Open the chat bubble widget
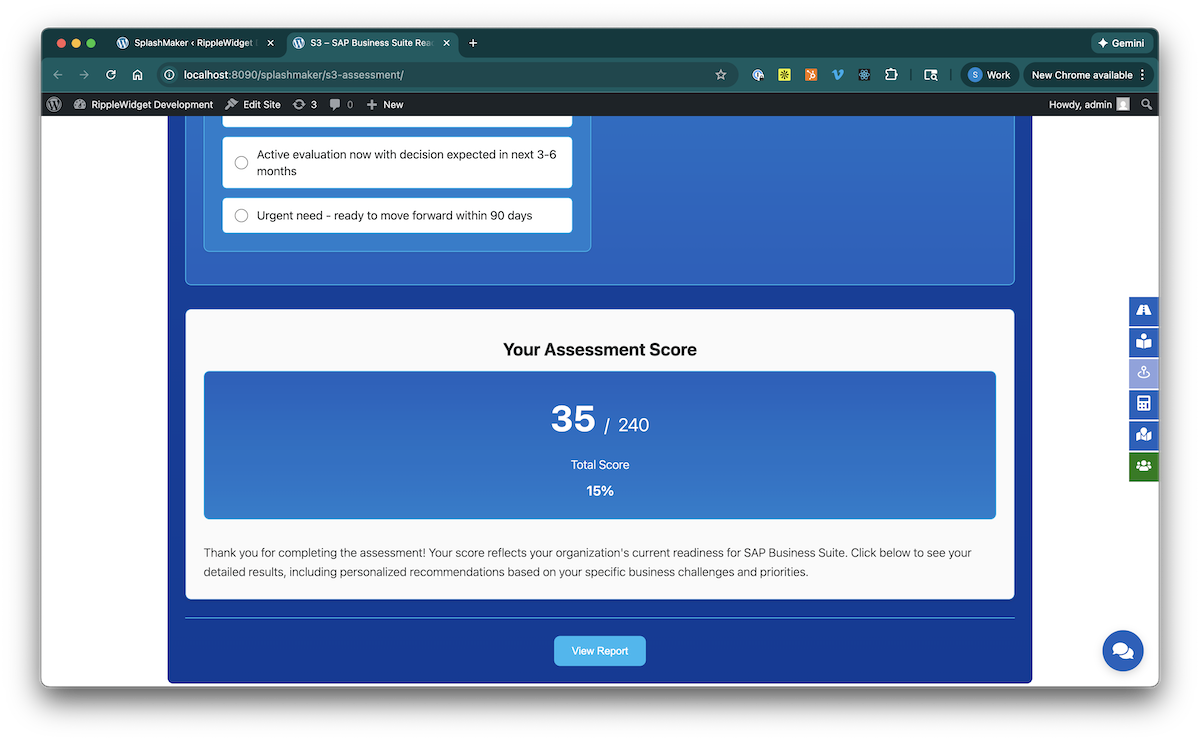 [x=1122, y=651]
